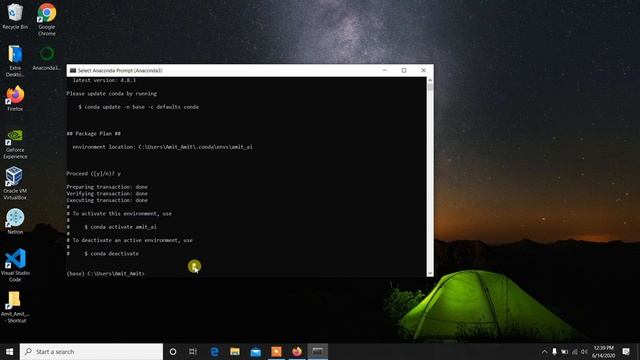Click the scroll up arrow in prompt
640x360 pixels.
tap(430, 80)
